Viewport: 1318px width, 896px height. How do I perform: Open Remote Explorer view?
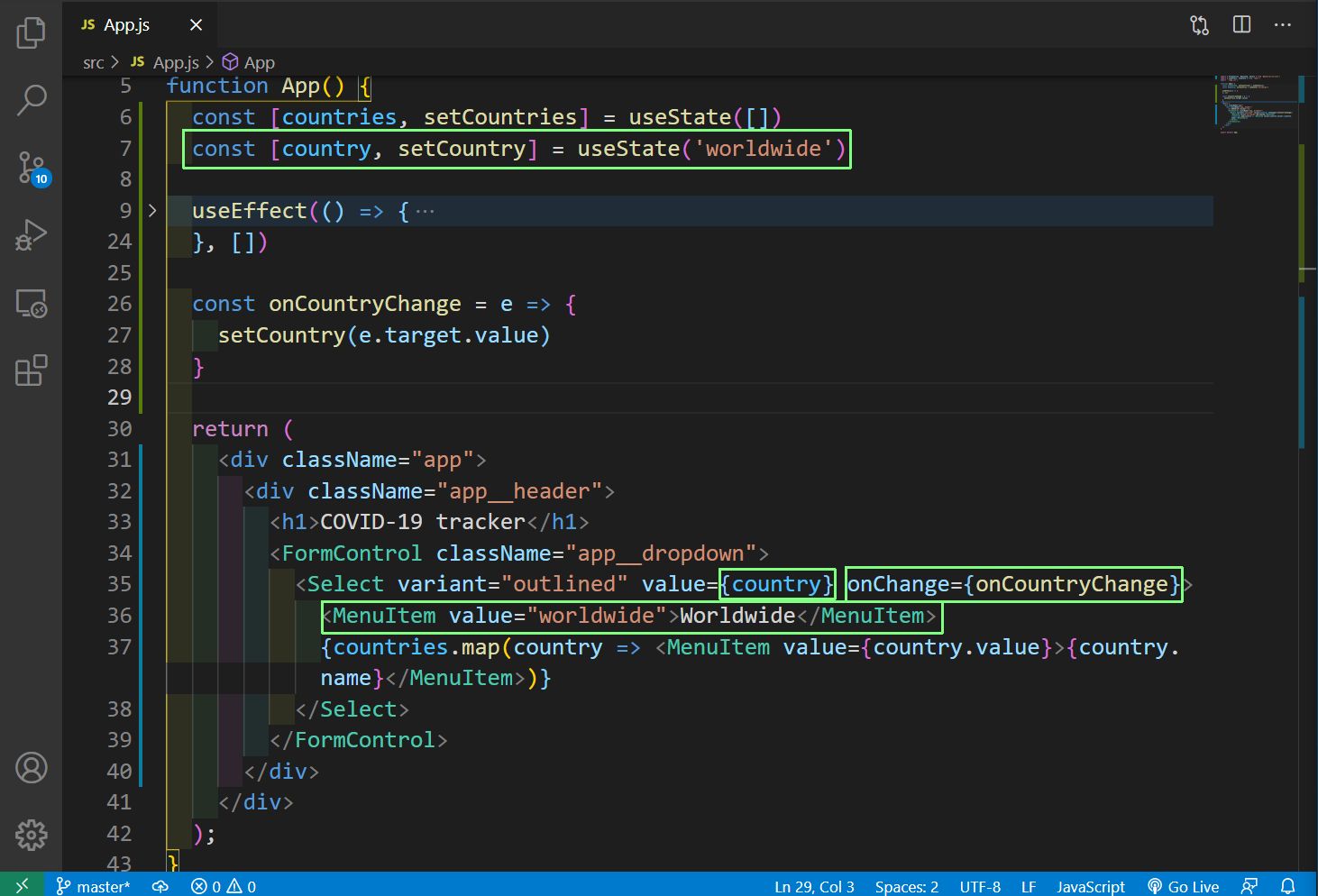click(x=31, y=303)
